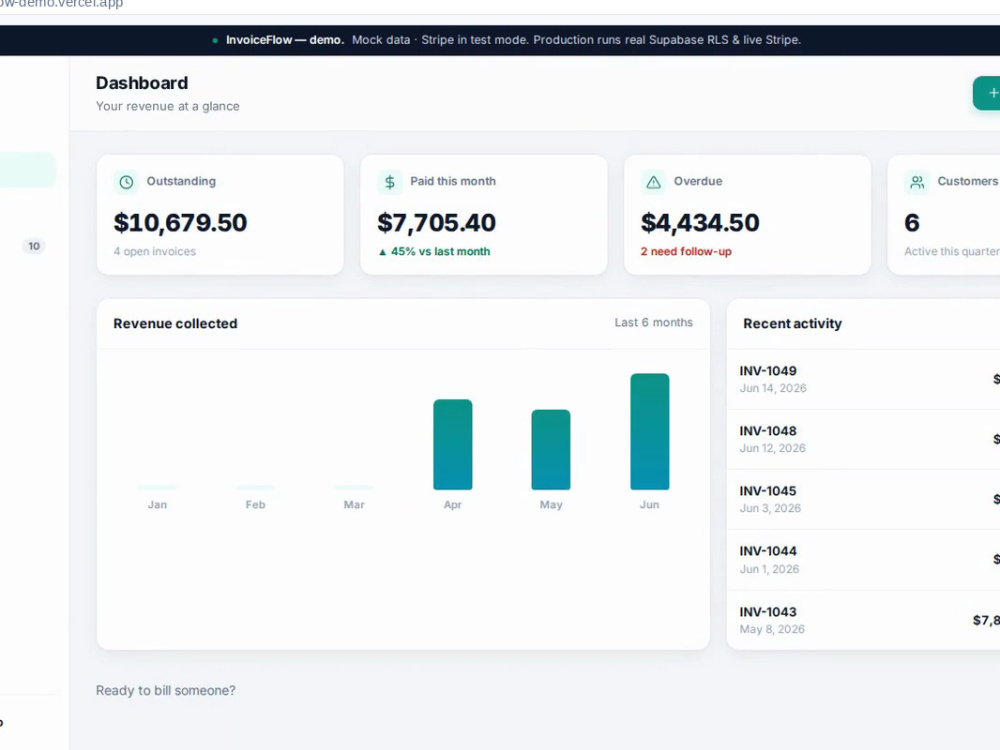Image resolution: width=1000 pixels, height=750 pixels.
Task: Open recent activity row INV-1044
Action: [864, 560]
